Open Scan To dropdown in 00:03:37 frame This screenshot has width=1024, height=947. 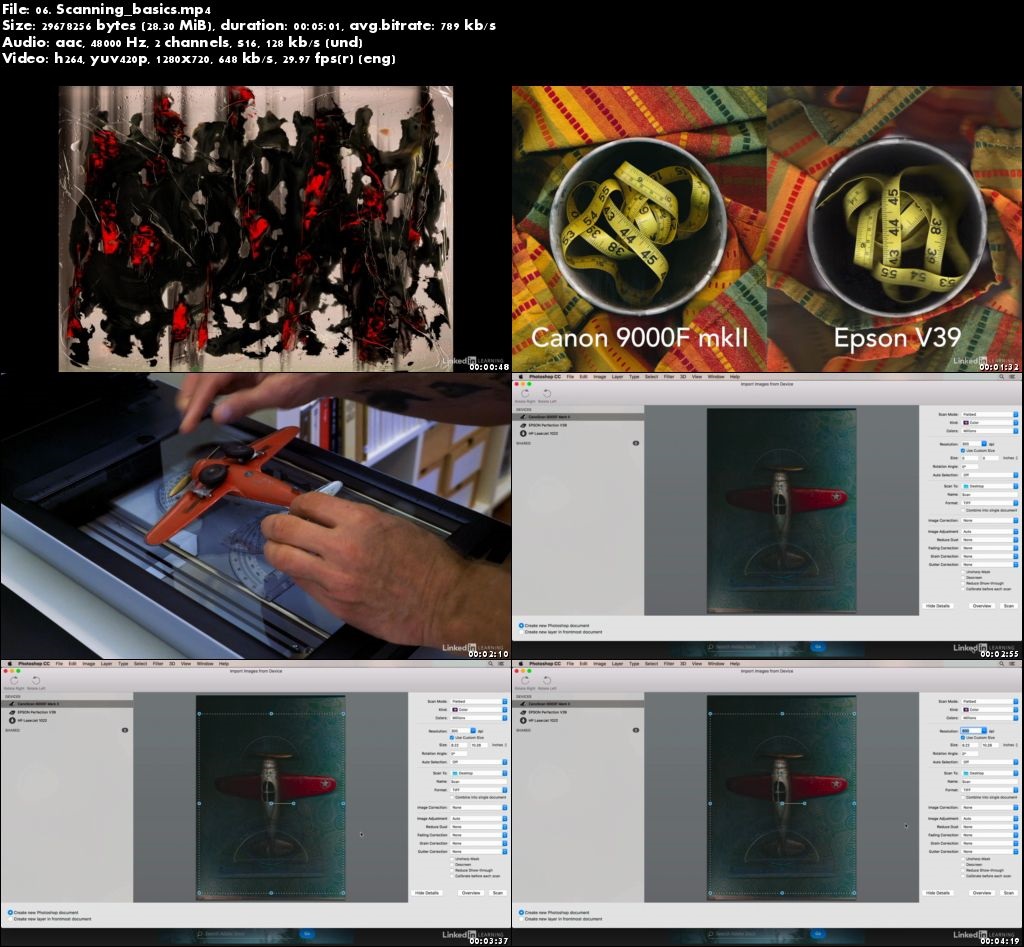[x=479, y=773]
